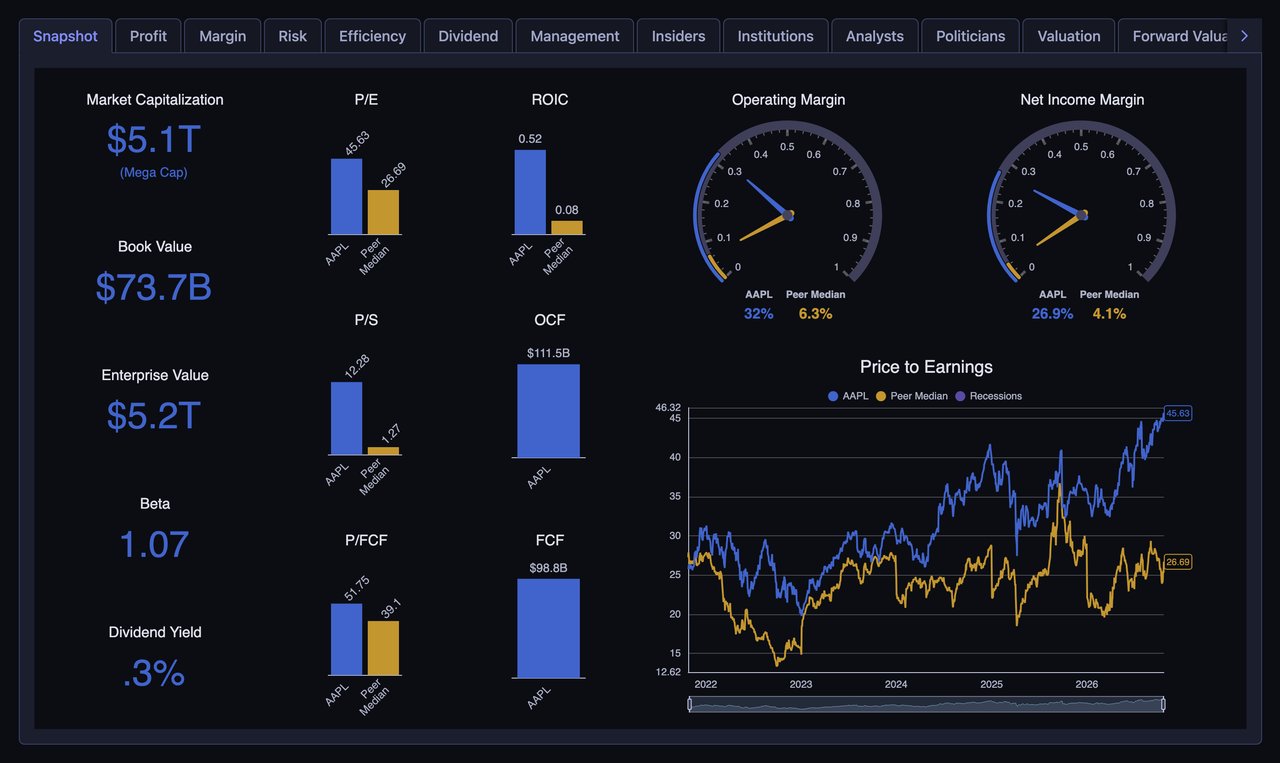
Task: Toggle Recessions shading in the chart legend
Action: click(x=988, y=396)
